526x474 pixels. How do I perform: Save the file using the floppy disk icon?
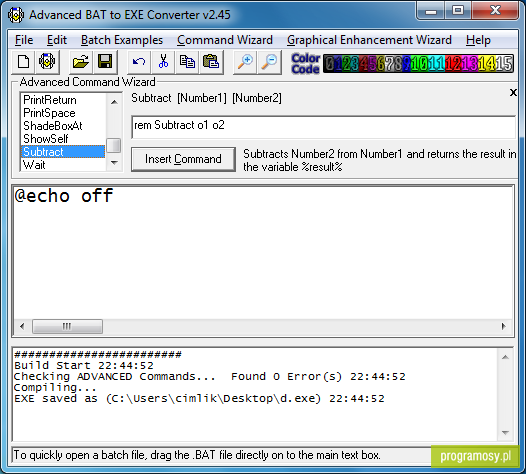[105, 62]
